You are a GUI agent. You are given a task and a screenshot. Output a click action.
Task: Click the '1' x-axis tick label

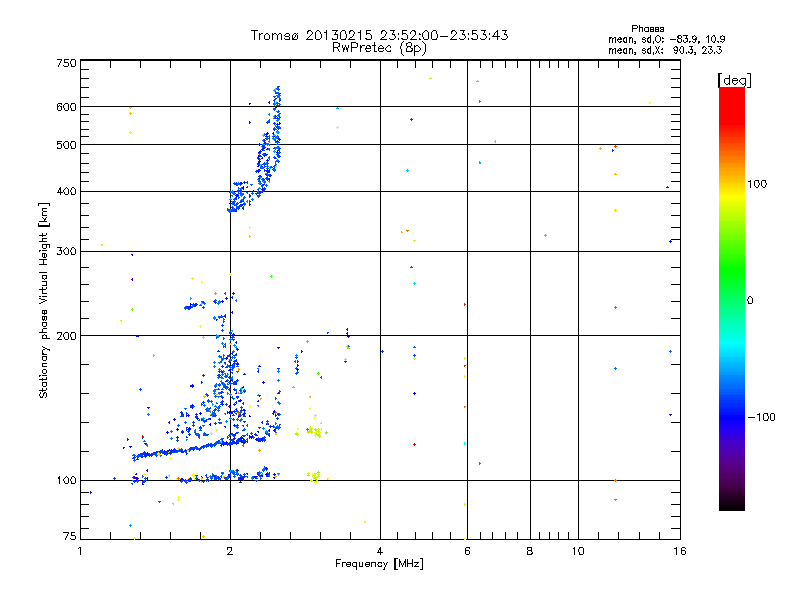point(80,551)
